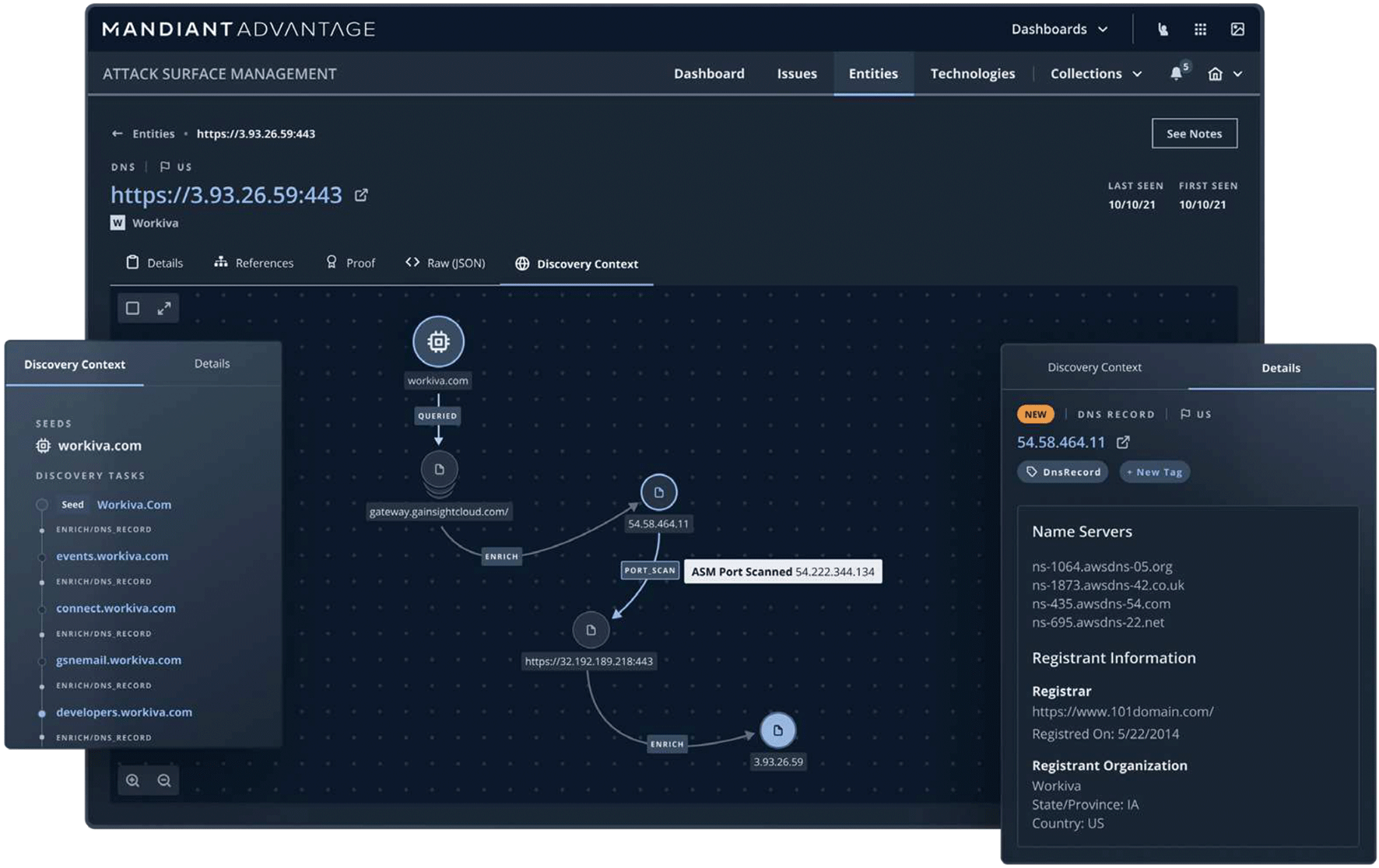Image resolution: width=1379 pixels, height=868 pixels.
Task: Open the Dashboards dropdown menu
Action: click(x=1059, y=30)
